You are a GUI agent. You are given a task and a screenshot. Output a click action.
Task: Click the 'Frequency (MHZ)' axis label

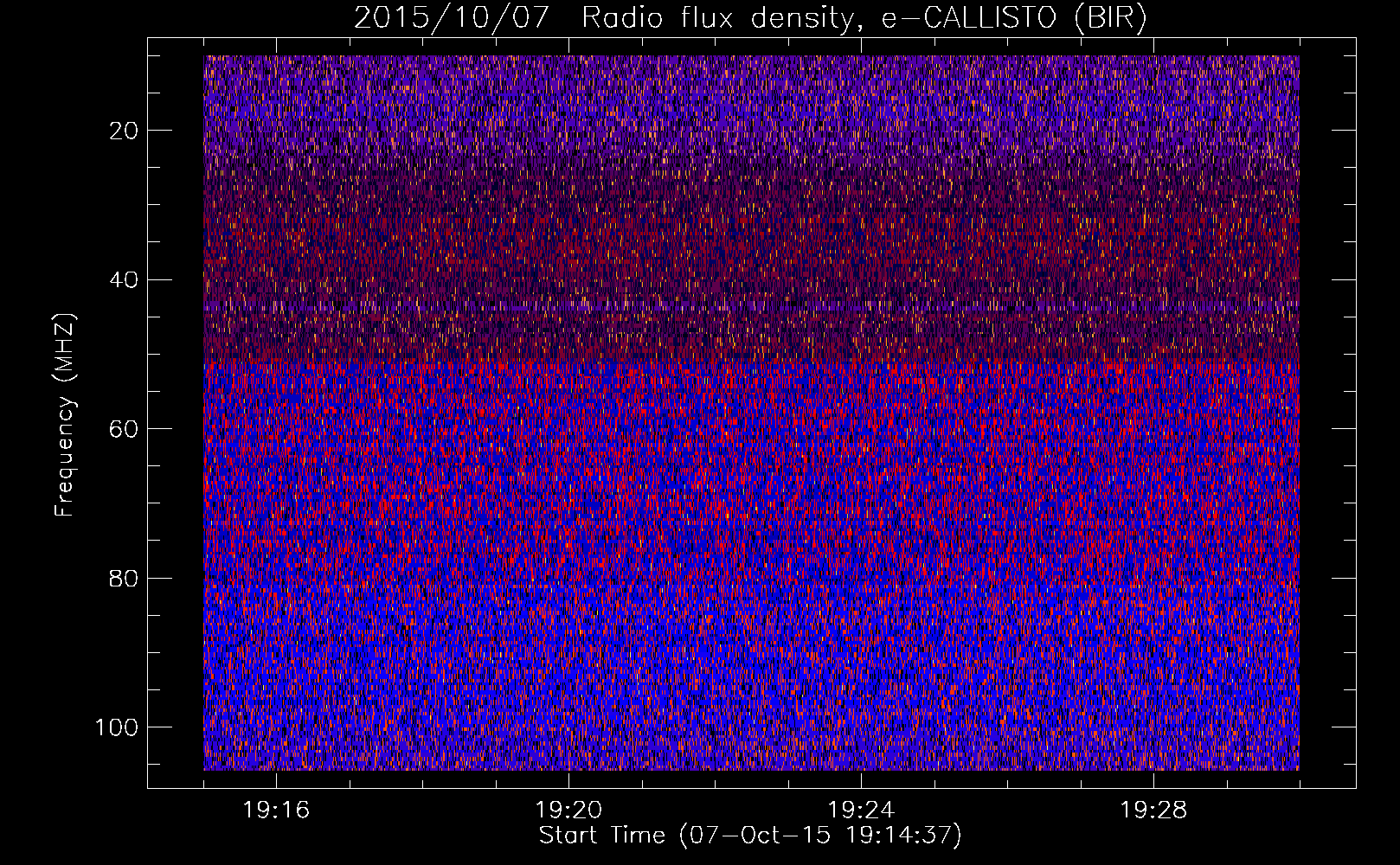[x=66, y=415]
